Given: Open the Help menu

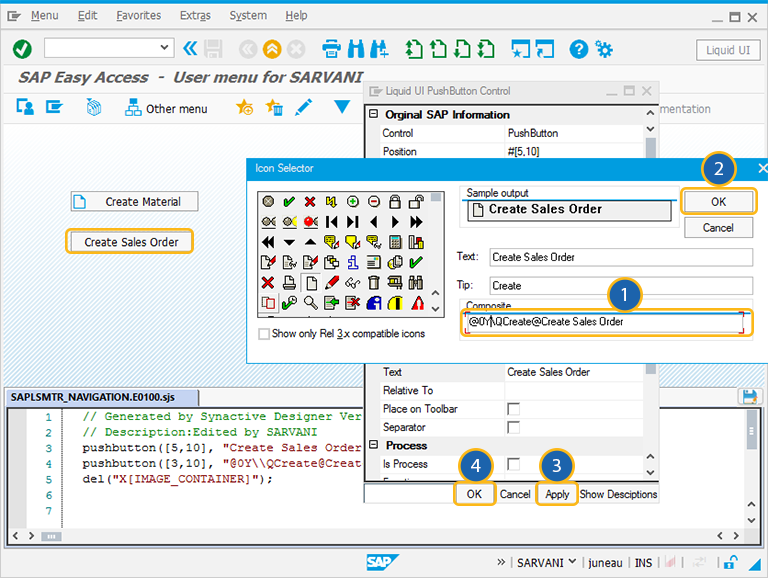Looking at the screenshot, I should click(296, 16).
